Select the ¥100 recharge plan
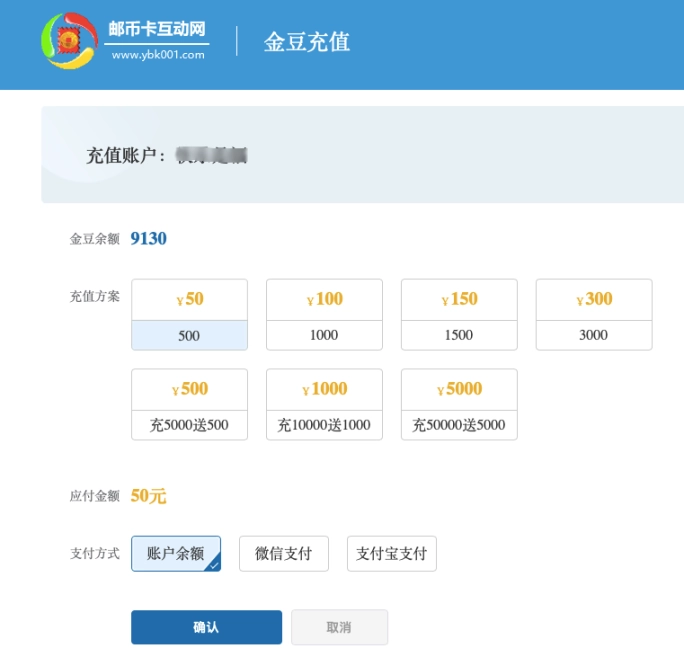The width and height of the screenshot is (684, 666). pos(324,314)
